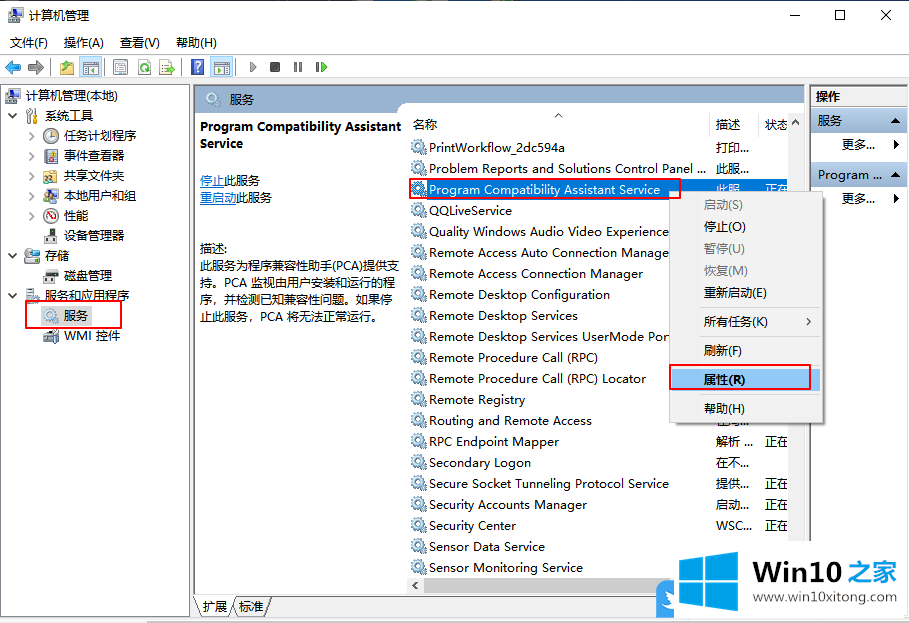The image size is (909, 623).
Task: Select 事件查看器 in the tree
Action: (94, 155)
